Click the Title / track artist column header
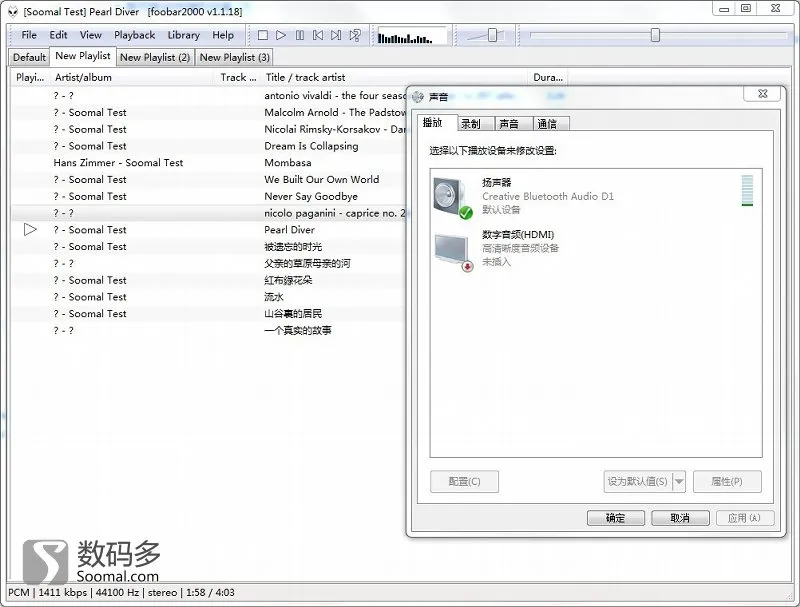Image resolution: width=800 pixels, height=607 pixels. 395,78
